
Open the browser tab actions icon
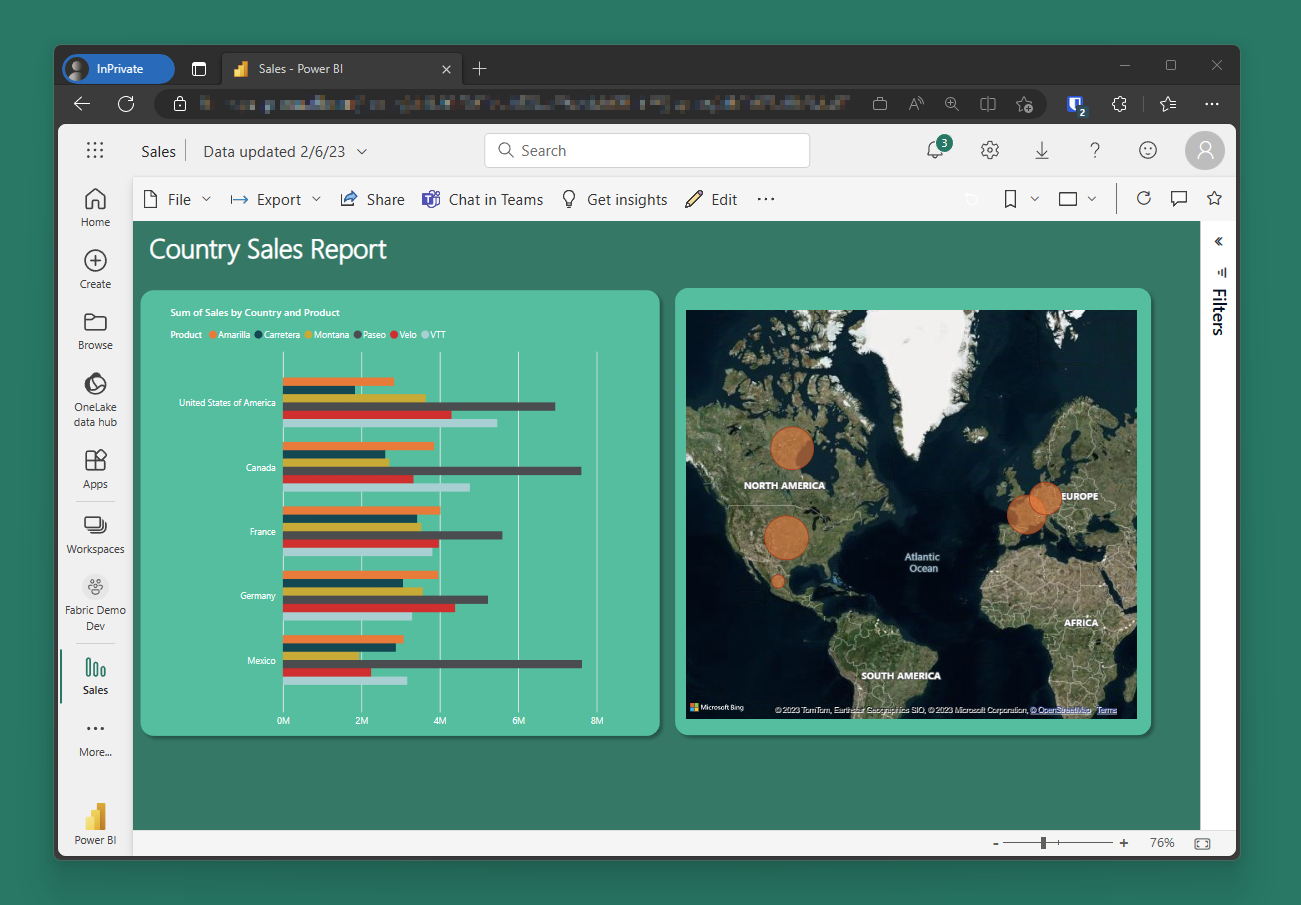tap(199, 69)
